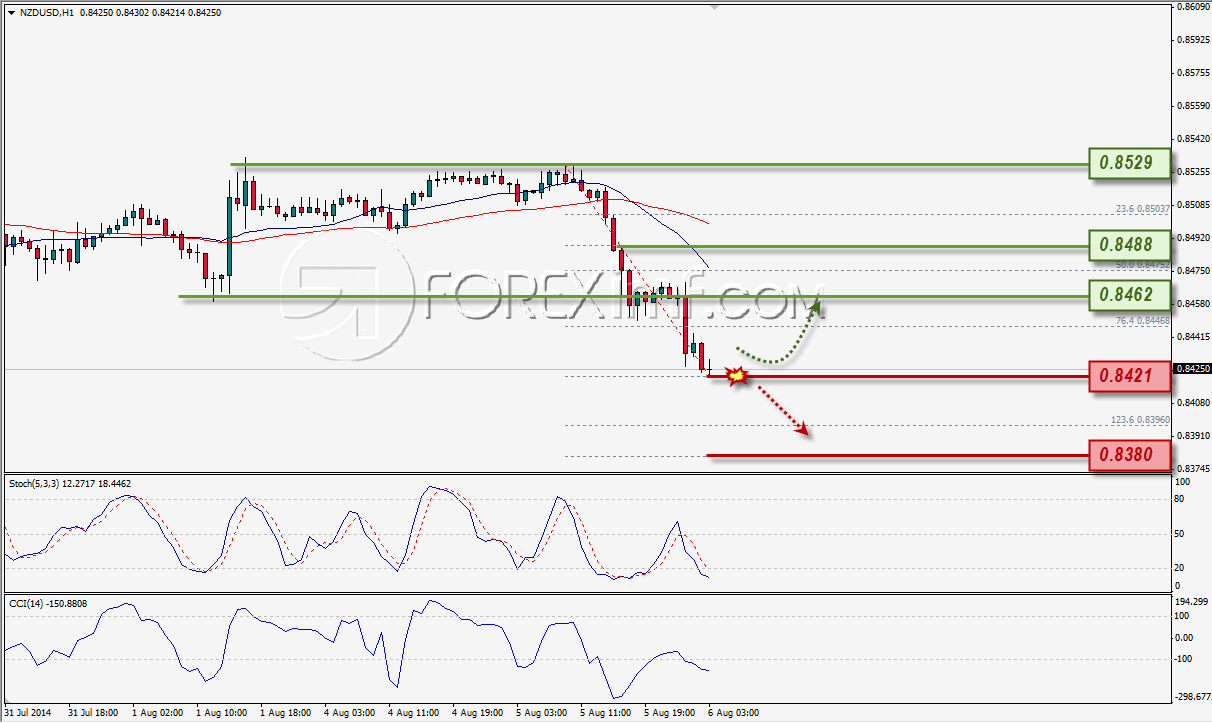Select the red 0.8380 target label
The image size is (1212, 723).
[1127, 457]
